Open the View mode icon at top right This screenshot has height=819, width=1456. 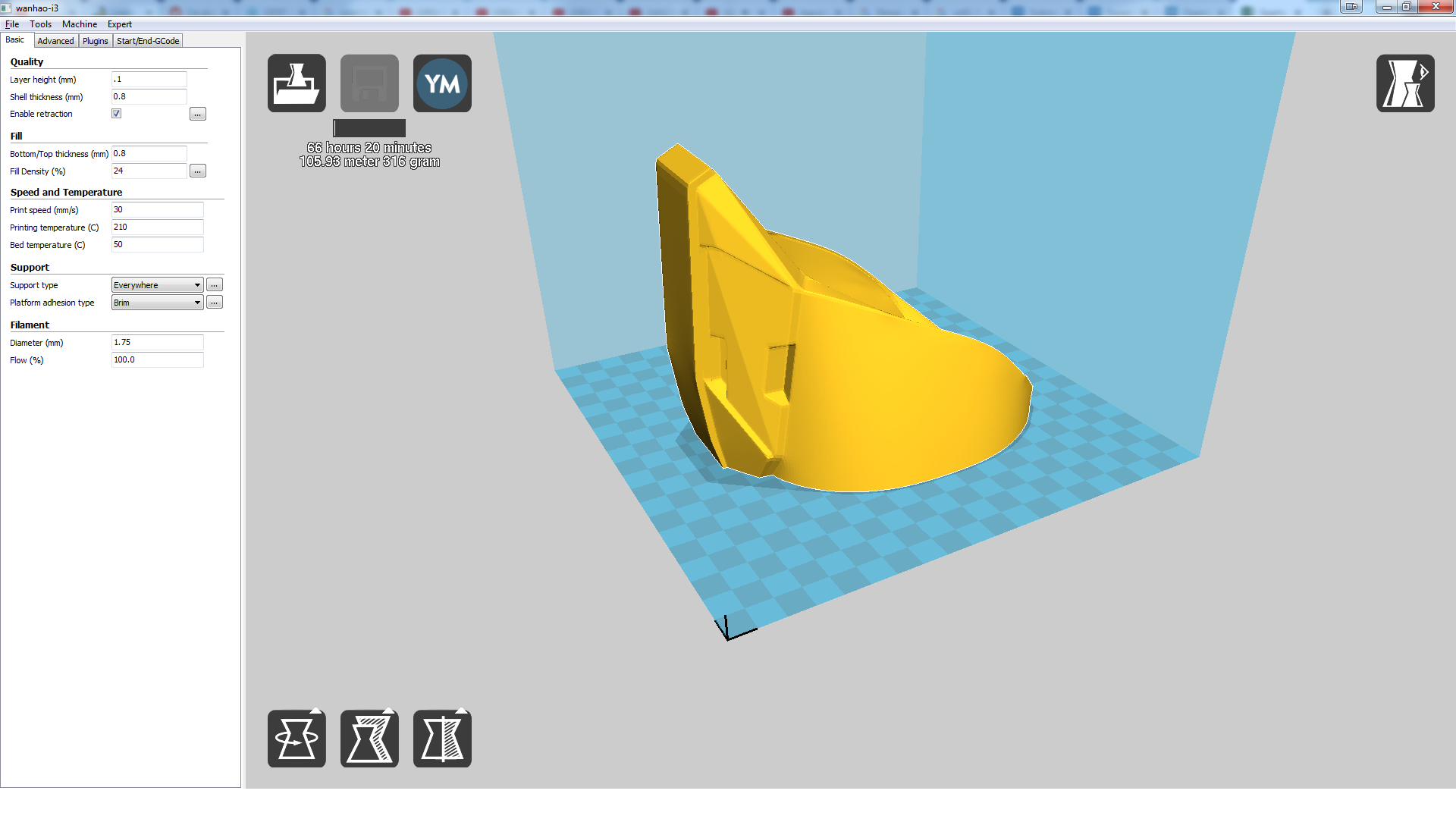coord(1404,83)
